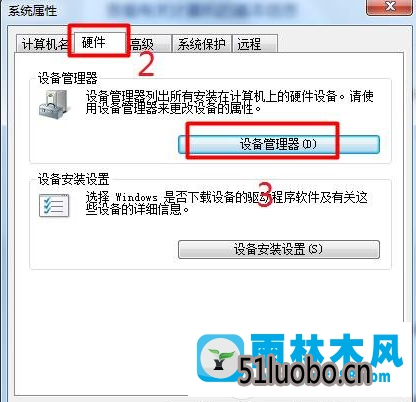Switch to the 远程 tab
The height and width of the screenshot is (402, 416).
[x=255, y=44]
